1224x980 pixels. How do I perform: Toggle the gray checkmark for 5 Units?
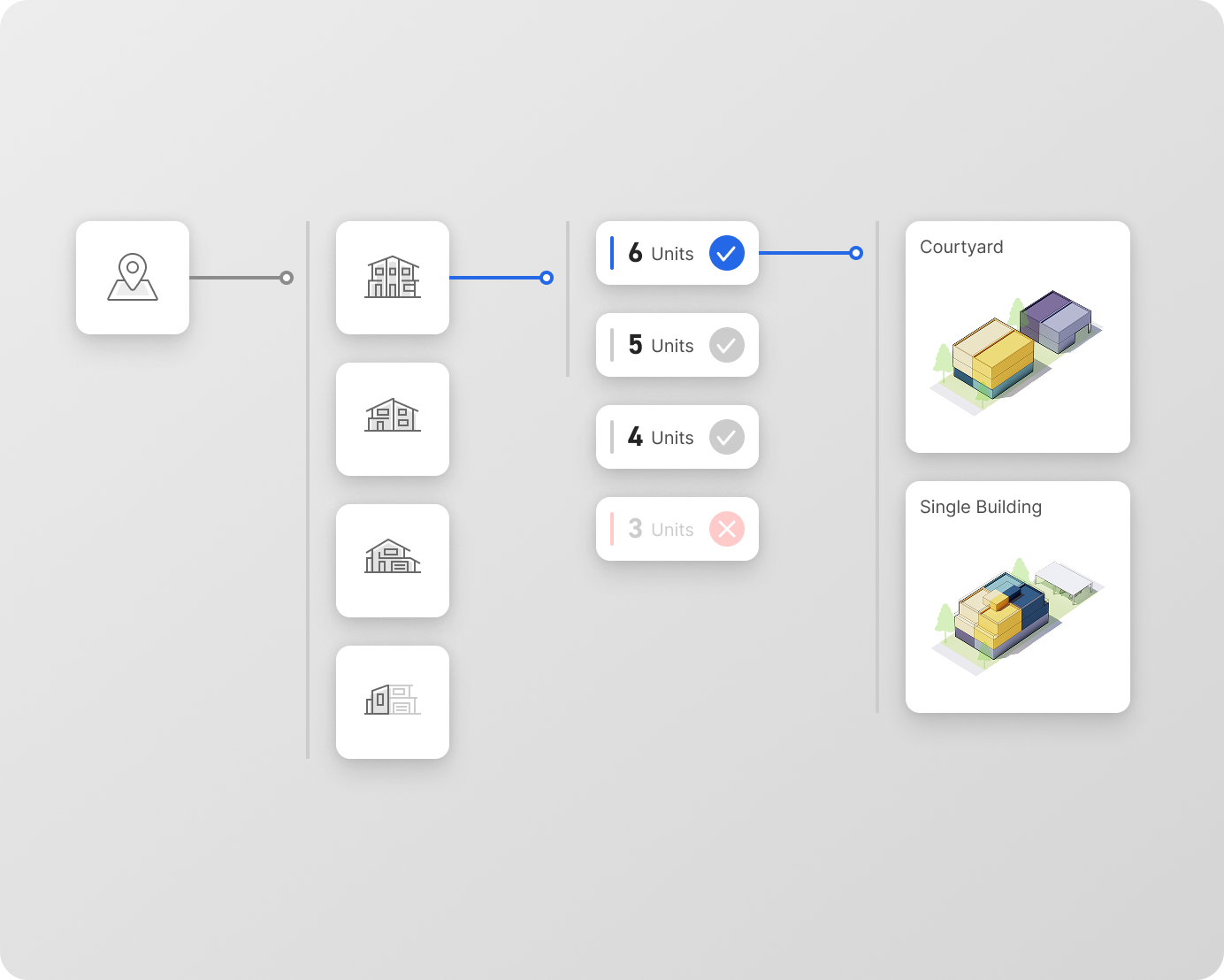727,345
